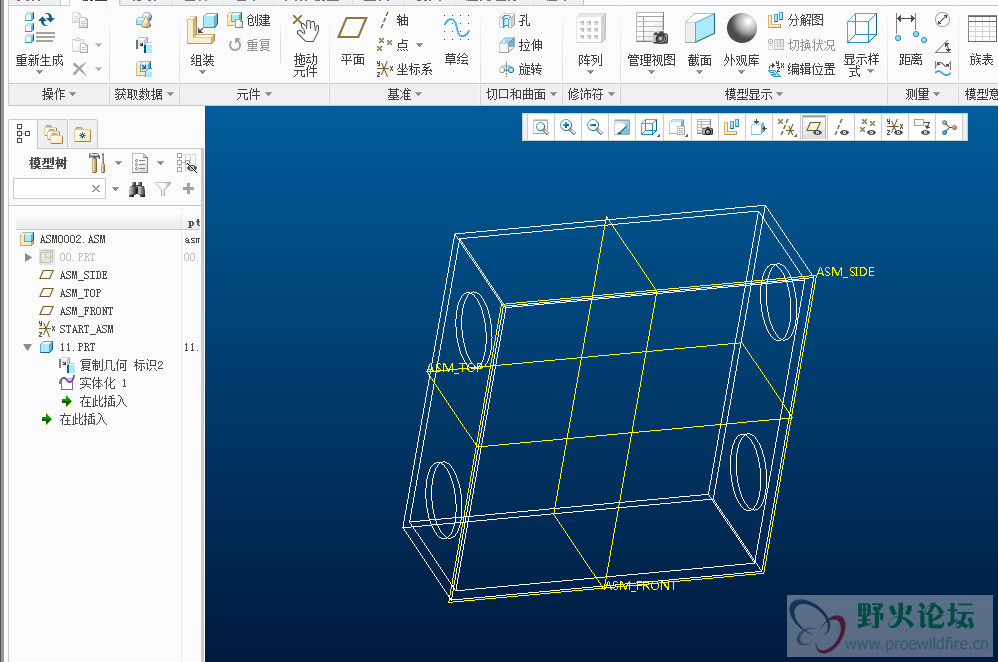Click 编辑位置 edit position

(x=801, y=69)
